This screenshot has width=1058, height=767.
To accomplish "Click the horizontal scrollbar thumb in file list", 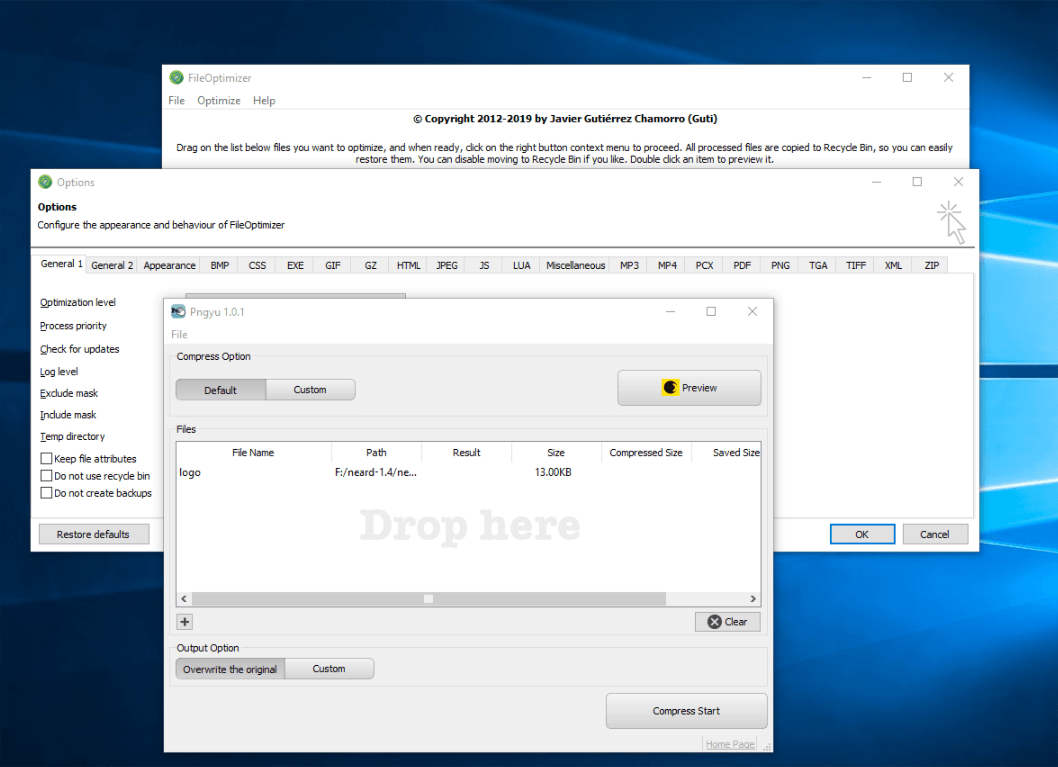I will click(428, 599).
